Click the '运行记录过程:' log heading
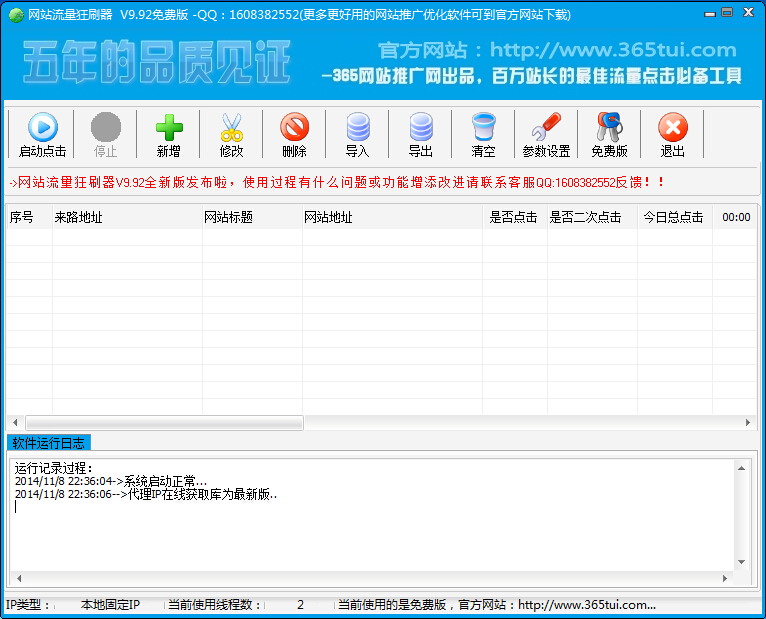 (x=54, y=468)
